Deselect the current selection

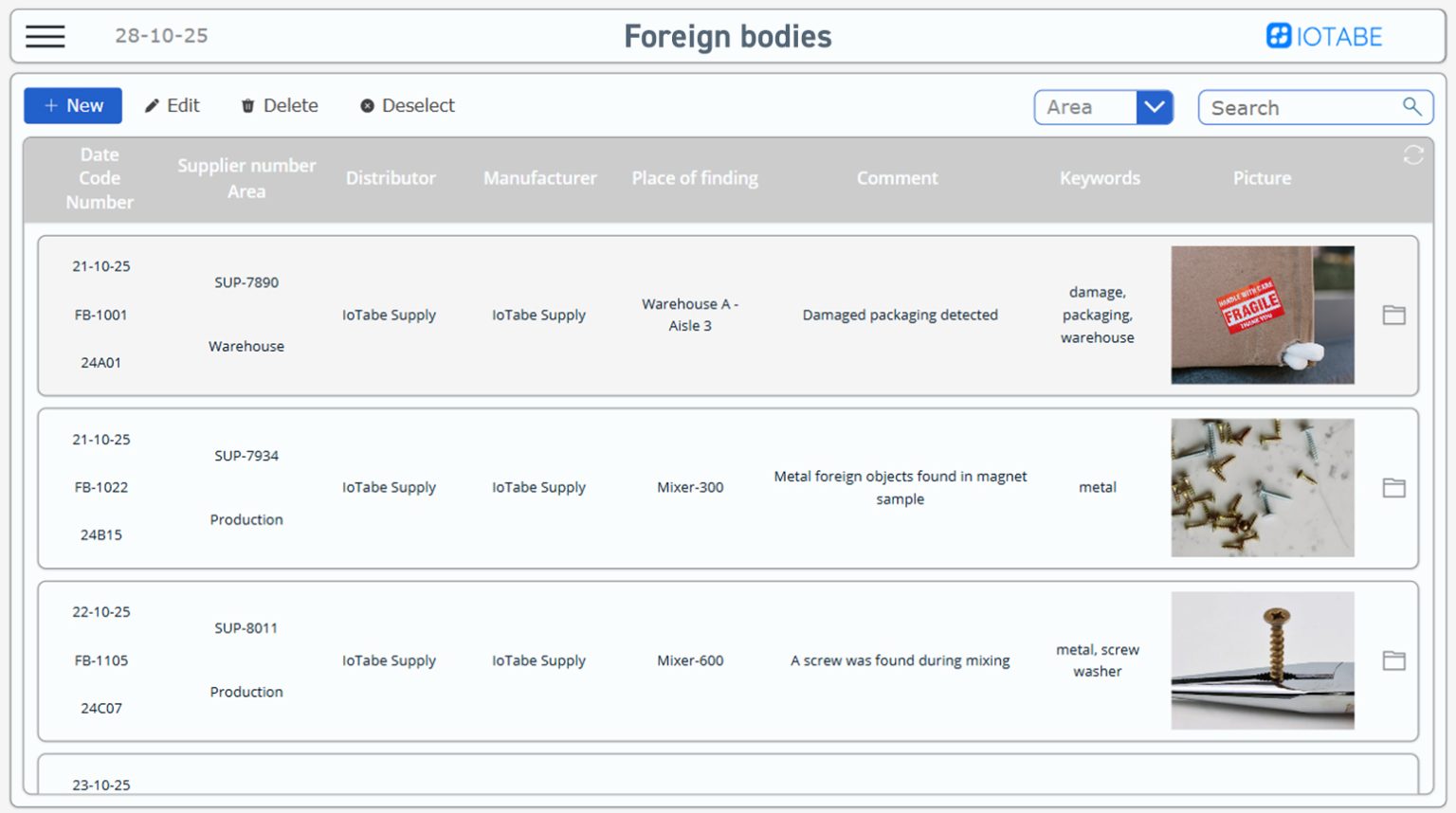(406, 105)
